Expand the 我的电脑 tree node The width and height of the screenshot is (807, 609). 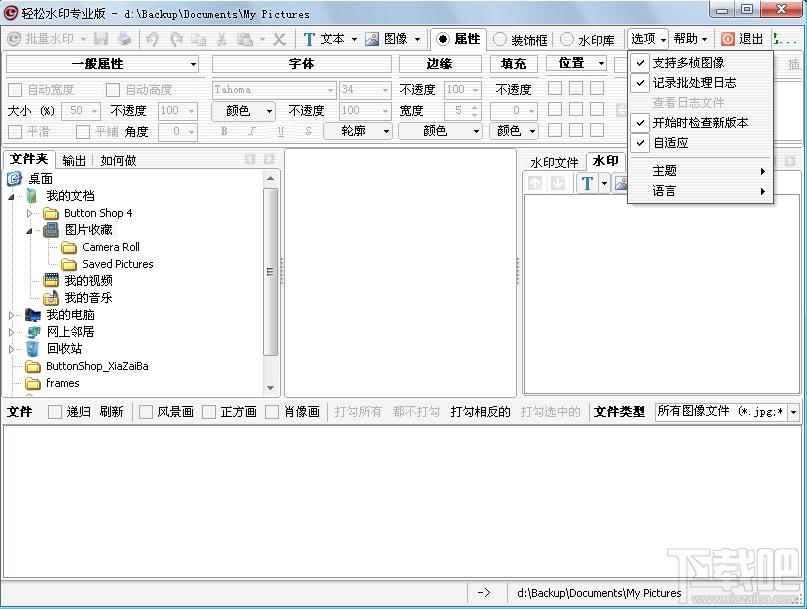coord(11,315)
